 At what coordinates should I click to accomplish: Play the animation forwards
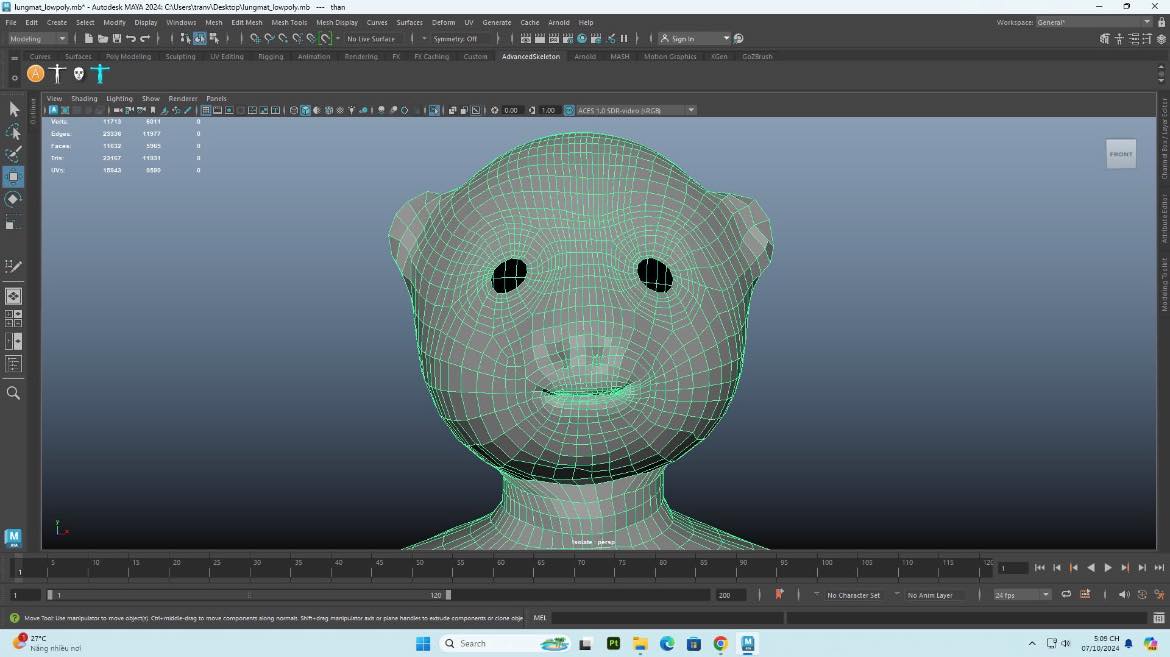click(x=1108, y=568)
